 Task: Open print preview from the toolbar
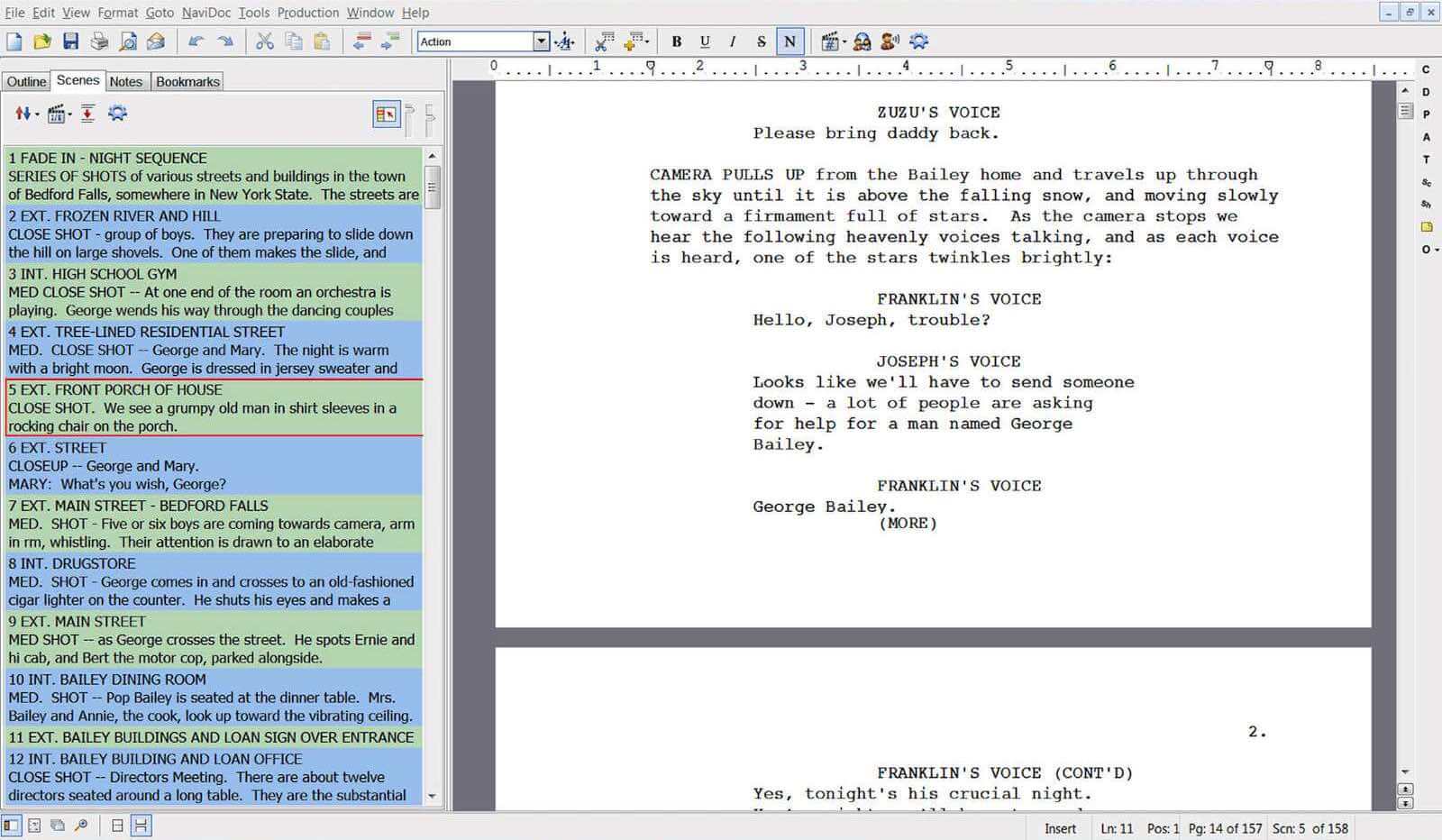coord(128,41)
